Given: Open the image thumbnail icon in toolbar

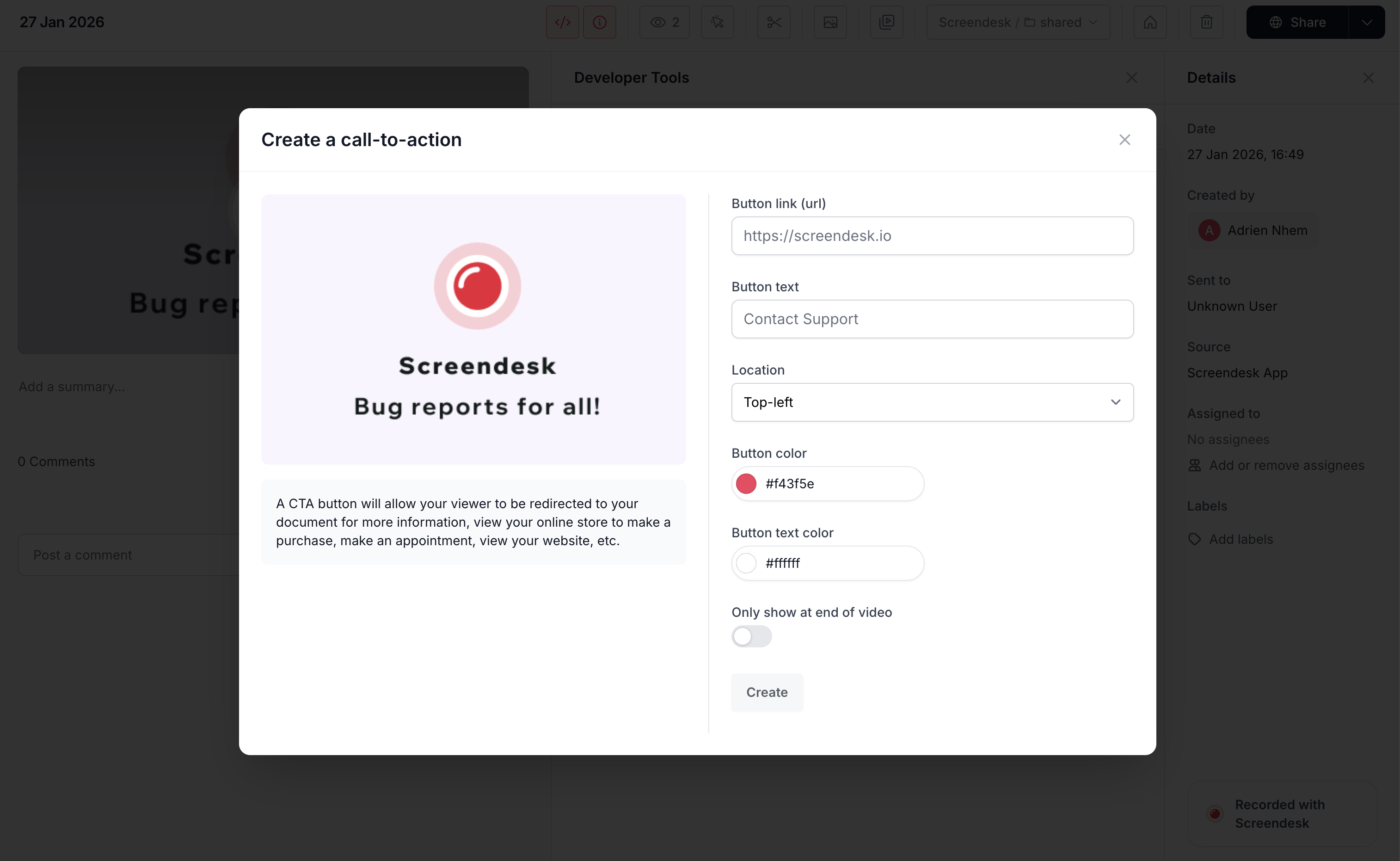Looking at the screenshot, I should click(830, 22).
